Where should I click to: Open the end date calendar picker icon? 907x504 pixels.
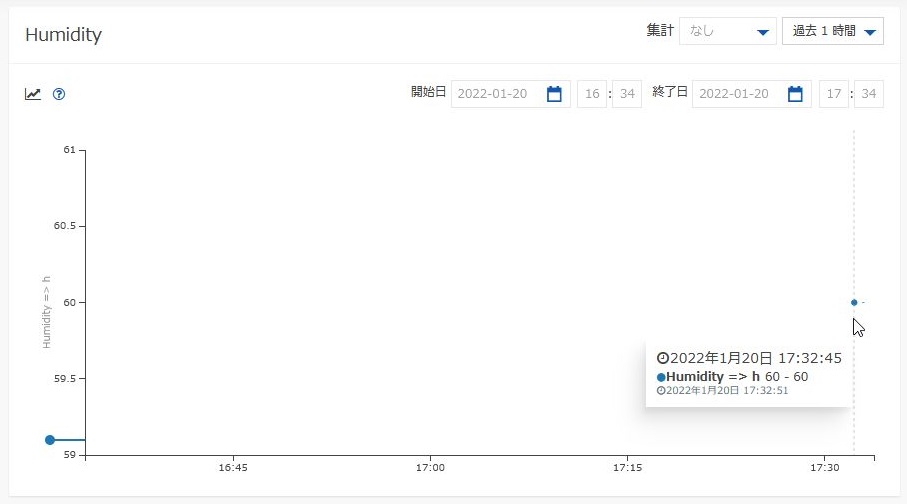(x=795, y=94)
